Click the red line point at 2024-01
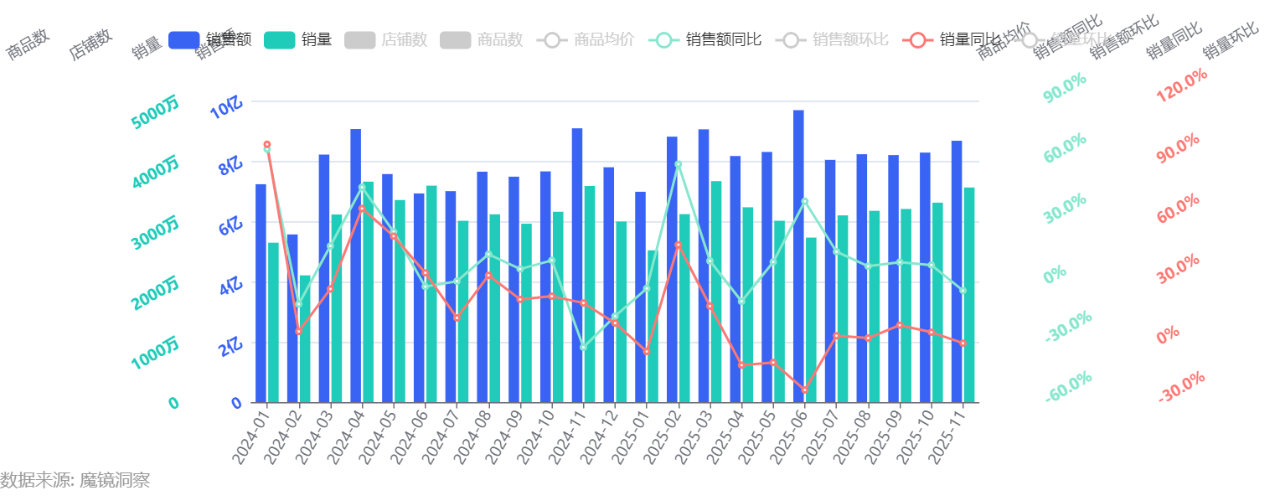The image size is (1280, 502). pos(266,145)
